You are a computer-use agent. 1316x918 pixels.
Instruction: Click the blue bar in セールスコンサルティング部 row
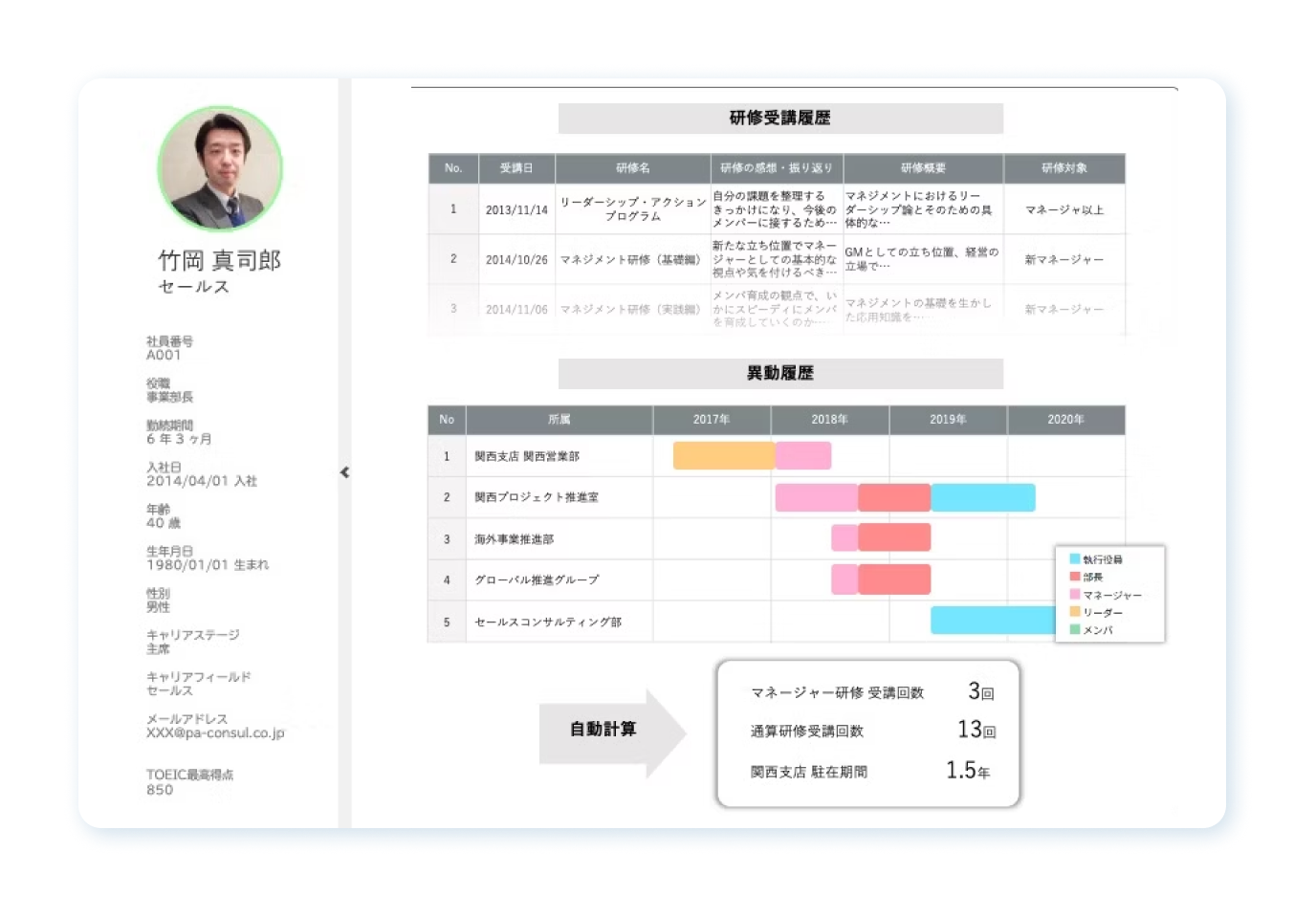992,621
